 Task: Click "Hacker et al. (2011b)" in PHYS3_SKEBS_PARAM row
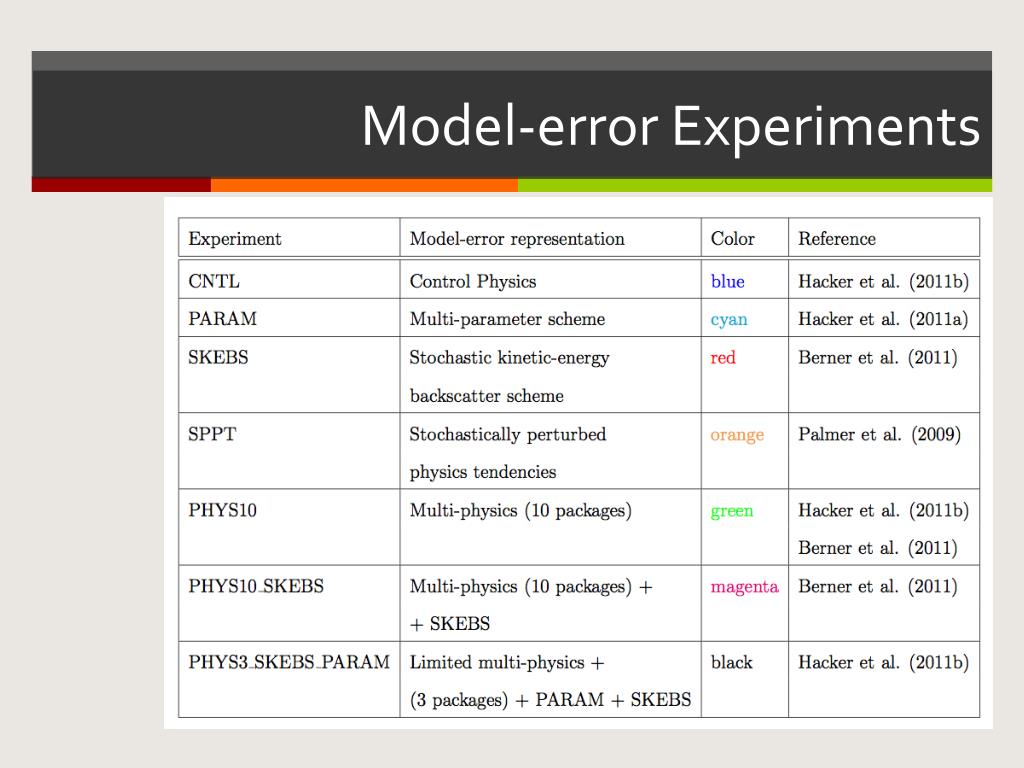[884, 662]
